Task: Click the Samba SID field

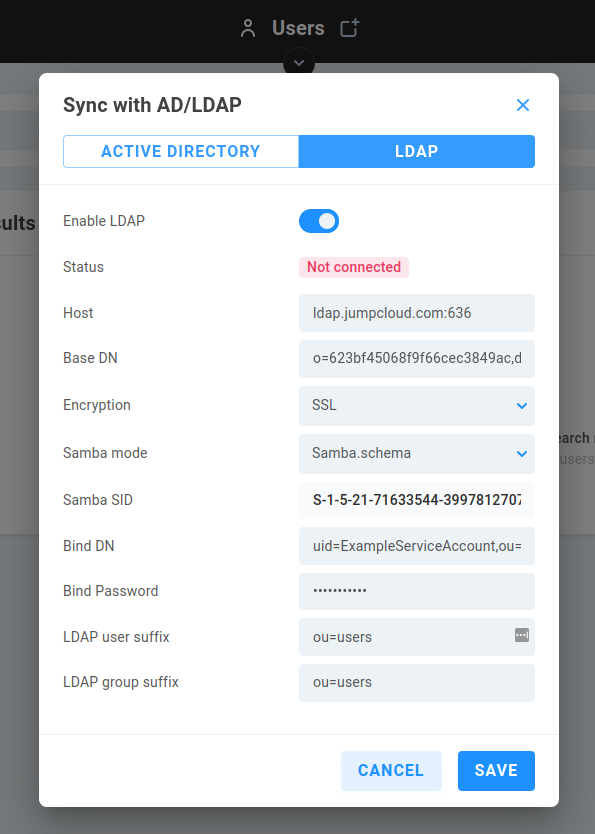Action: coord(417,500)
